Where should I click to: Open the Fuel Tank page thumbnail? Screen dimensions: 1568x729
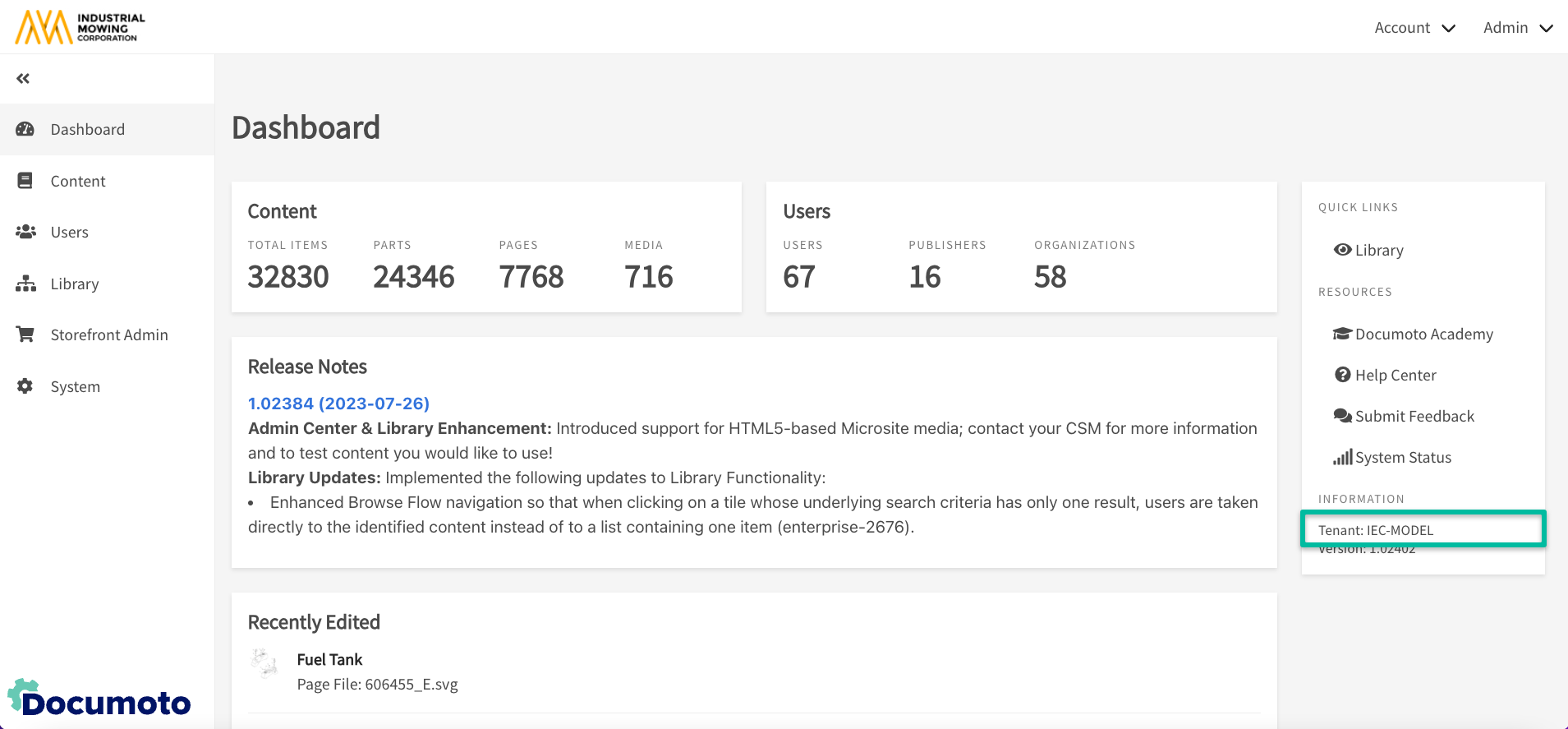pos(264,662)
